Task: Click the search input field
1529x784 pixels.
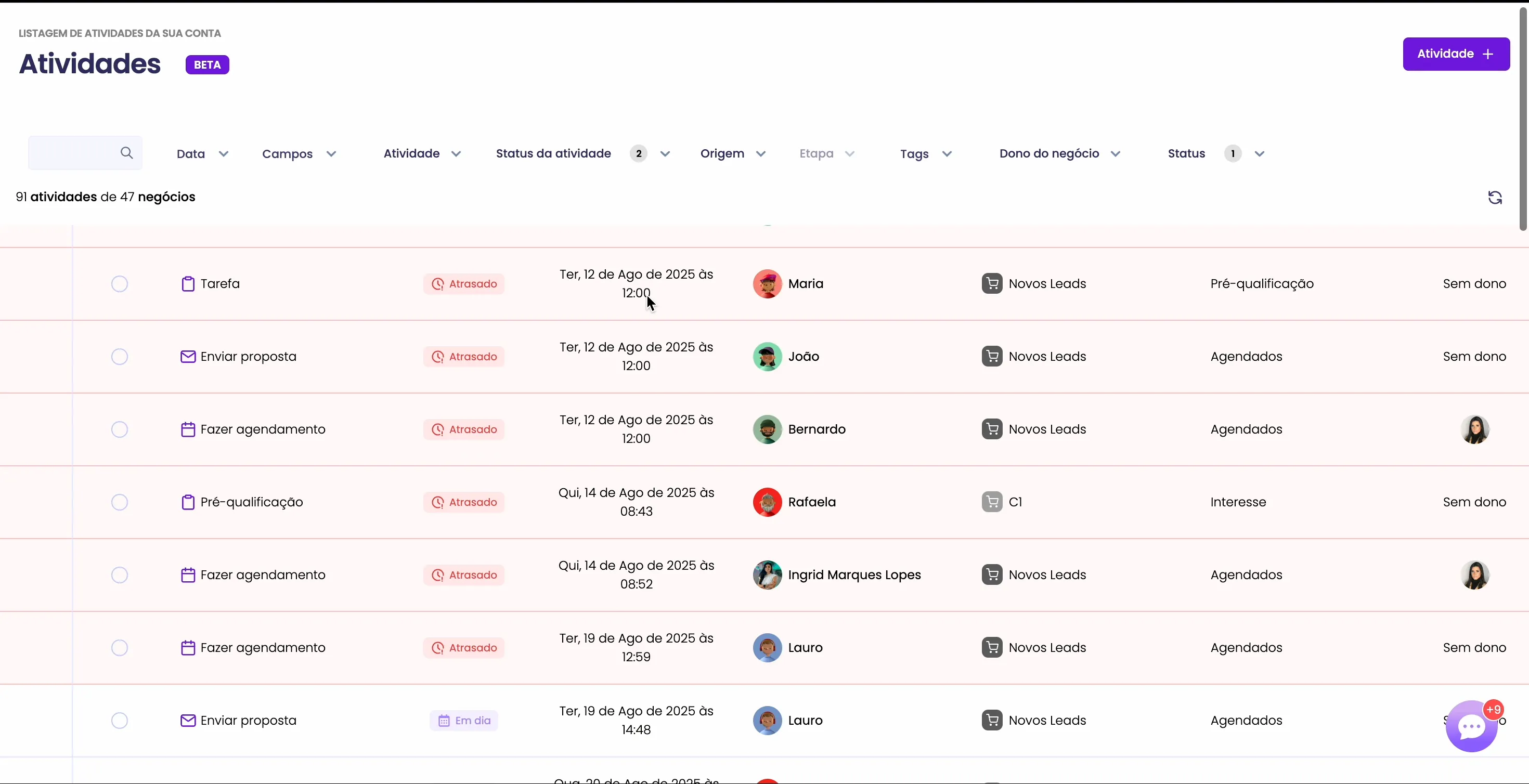Action: click(x=85, y=153)
